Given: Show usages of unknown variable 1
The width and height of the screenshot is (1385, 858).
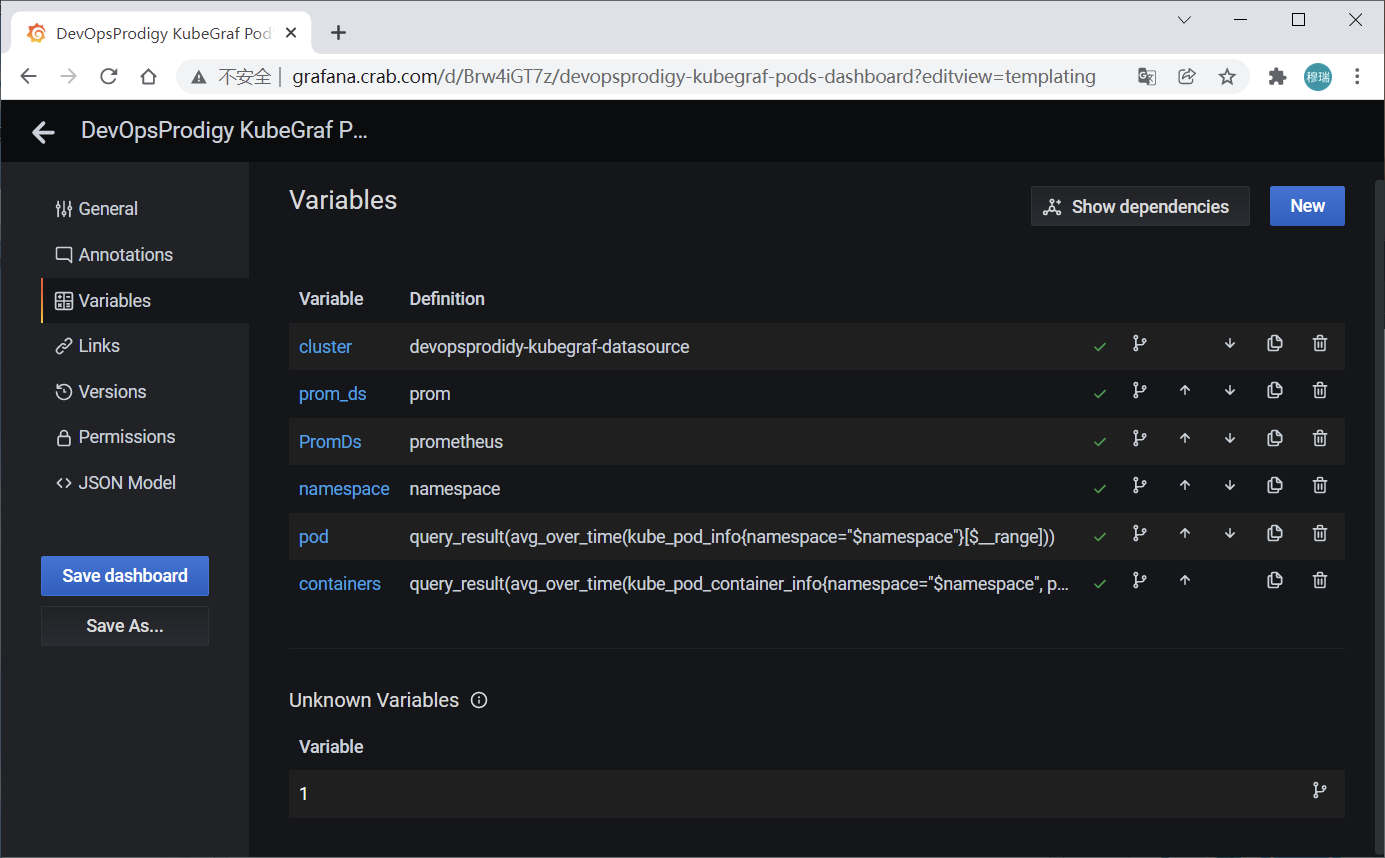Looking at the screenshot, I should click(1320, 791).
